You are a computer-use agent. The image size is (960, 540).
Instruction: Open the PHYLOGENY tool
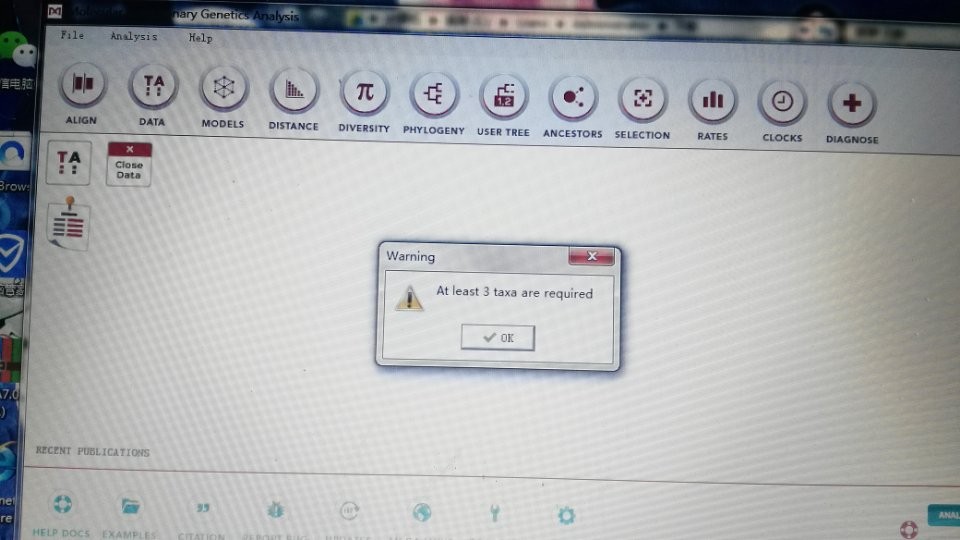tap(434, 95)
